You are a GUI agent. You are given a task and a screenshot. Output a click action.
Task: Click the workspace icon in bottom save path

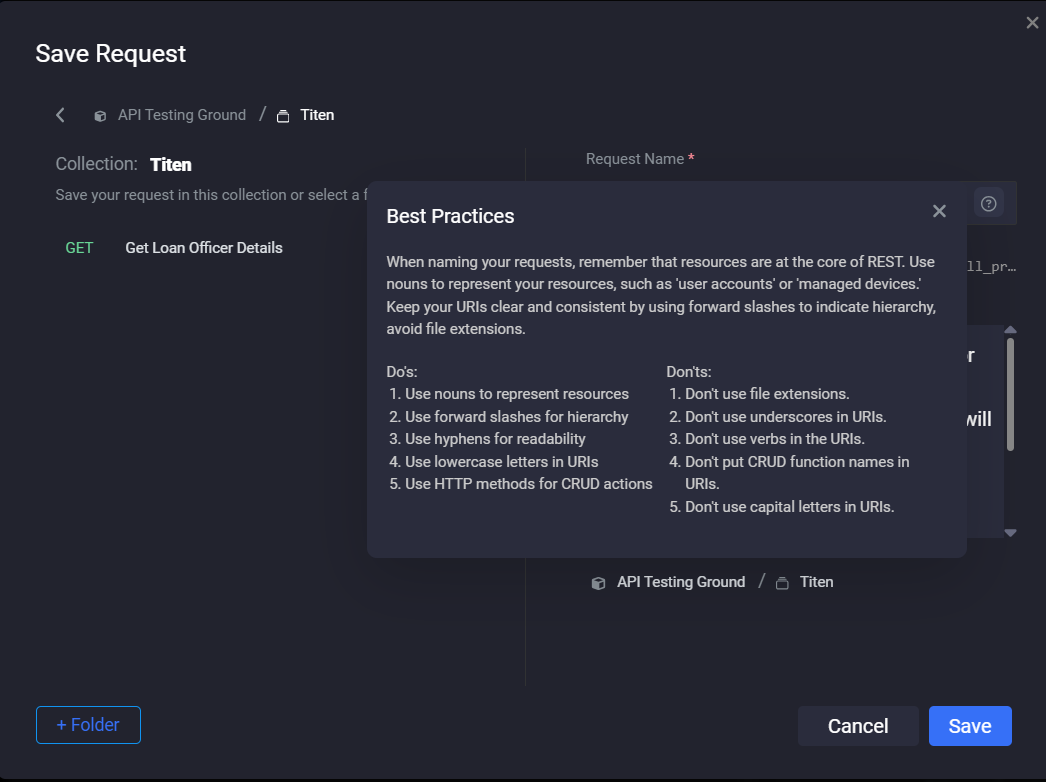point(598,583)
